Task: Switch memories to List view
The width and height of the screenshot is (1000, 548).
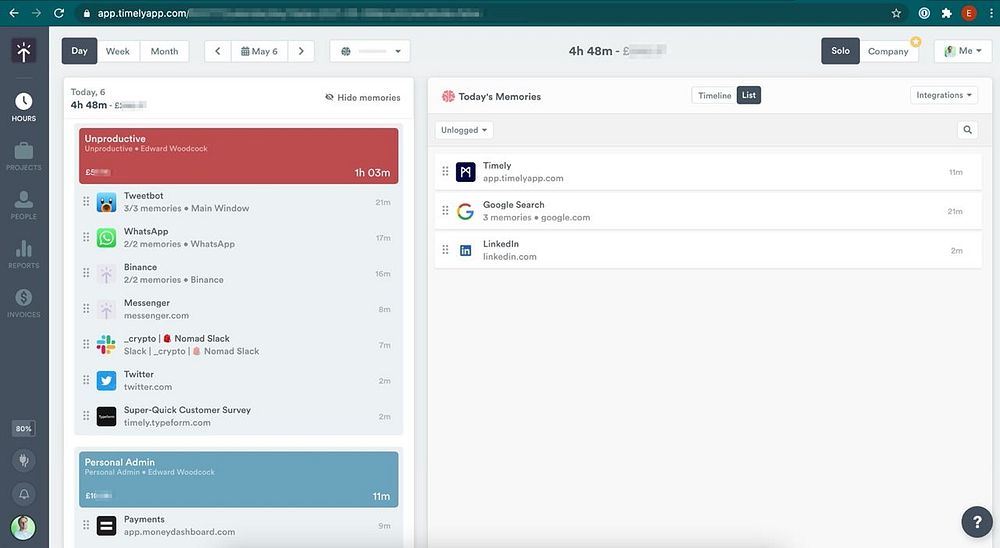Action: click(749, 95)
